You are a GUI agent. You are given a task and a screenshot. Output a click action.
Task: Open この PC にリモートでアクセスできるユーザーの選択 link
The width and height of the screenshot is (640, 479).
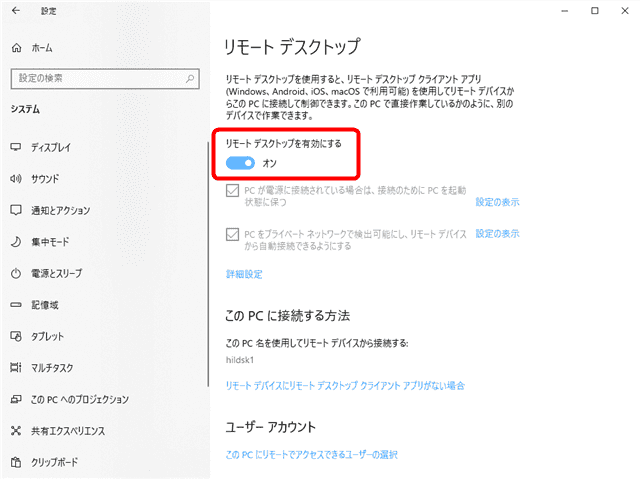[x=311, y=455]
